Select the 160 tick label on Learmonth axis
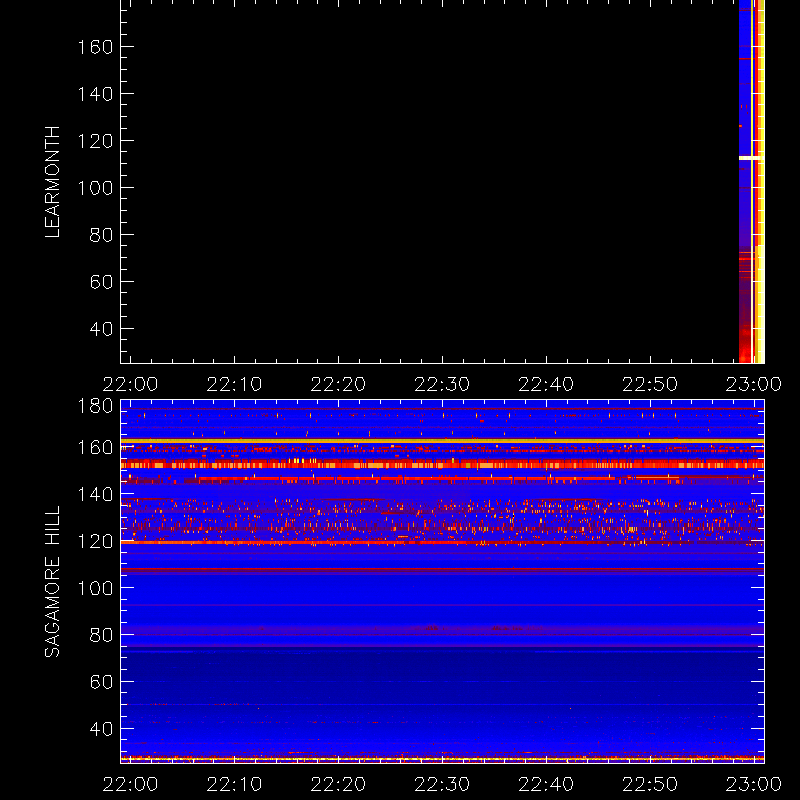 click(95, 47)
